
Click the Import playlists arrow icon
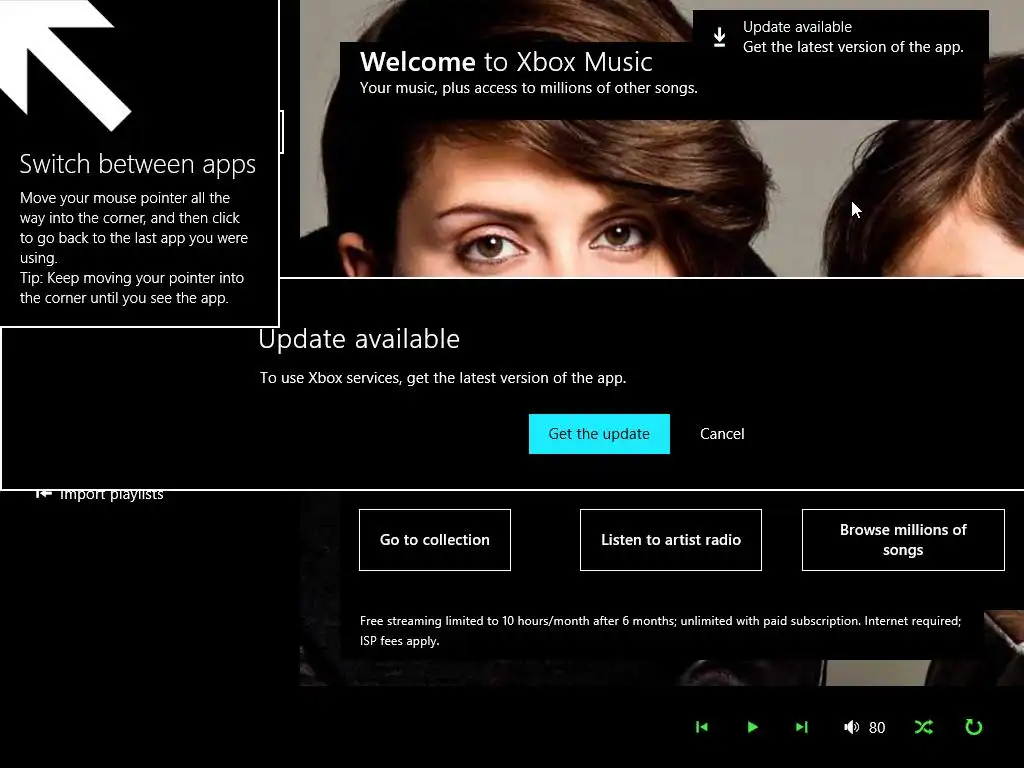tap(43, 494)
